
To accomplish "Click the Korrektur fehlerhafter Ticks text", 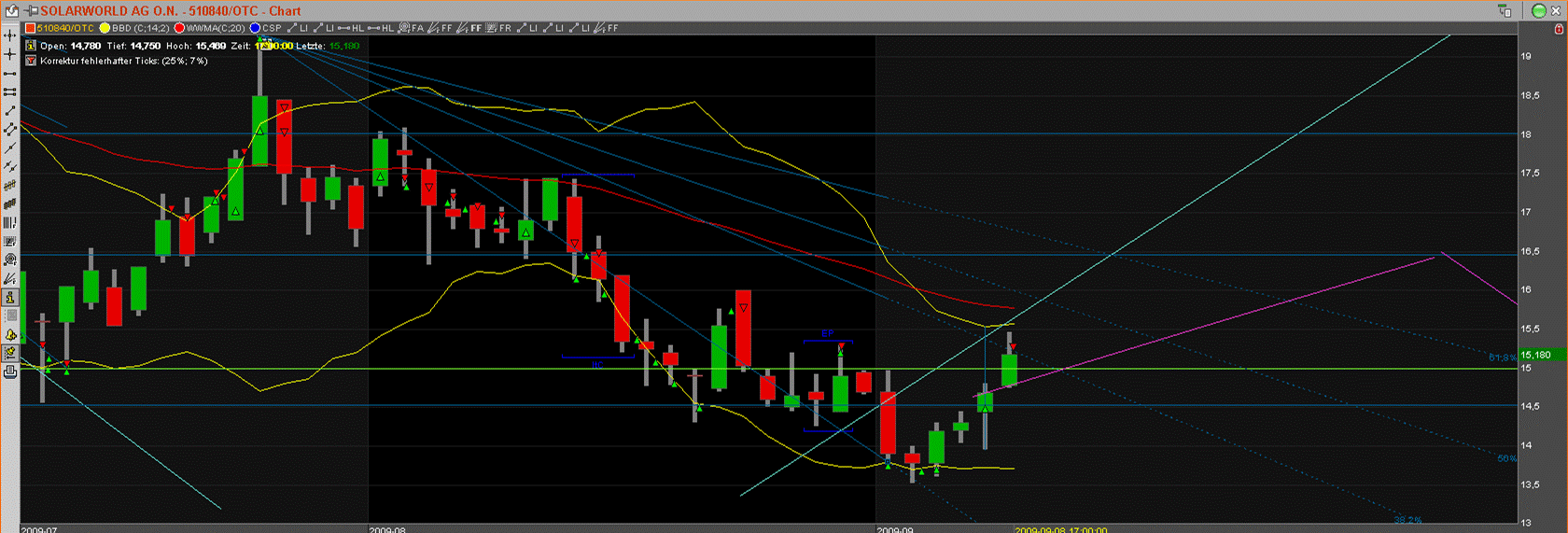I will tap(124, 61).
